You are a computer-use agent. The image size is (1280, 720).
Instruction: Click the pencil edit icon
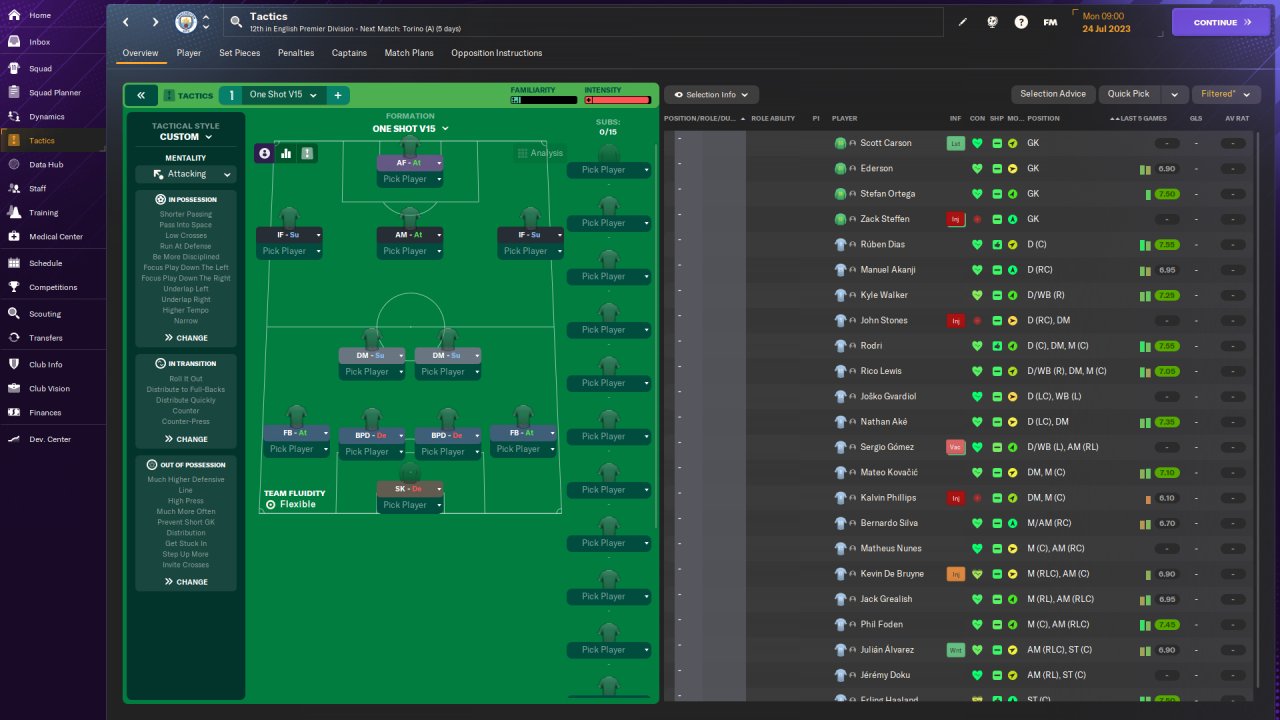click(x=963, y=22)
